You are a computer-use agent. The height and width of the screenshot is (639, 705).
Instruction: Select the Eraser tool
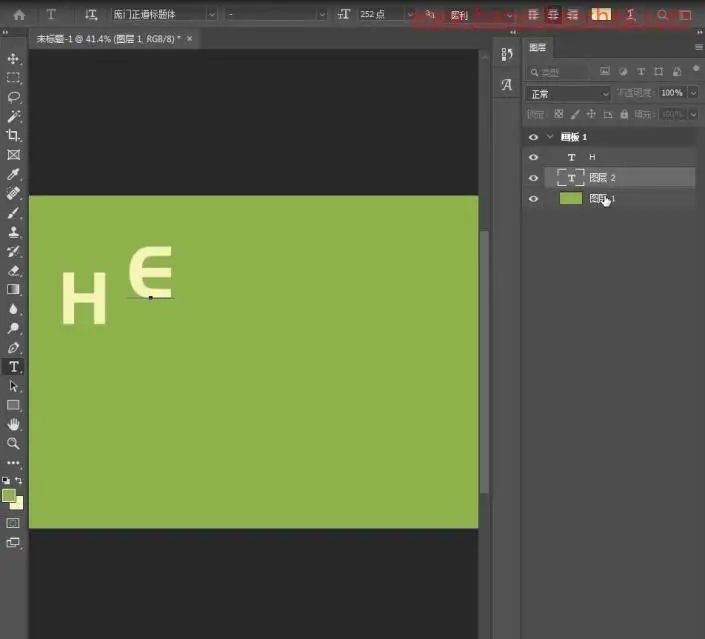click(x=13, y=270)
